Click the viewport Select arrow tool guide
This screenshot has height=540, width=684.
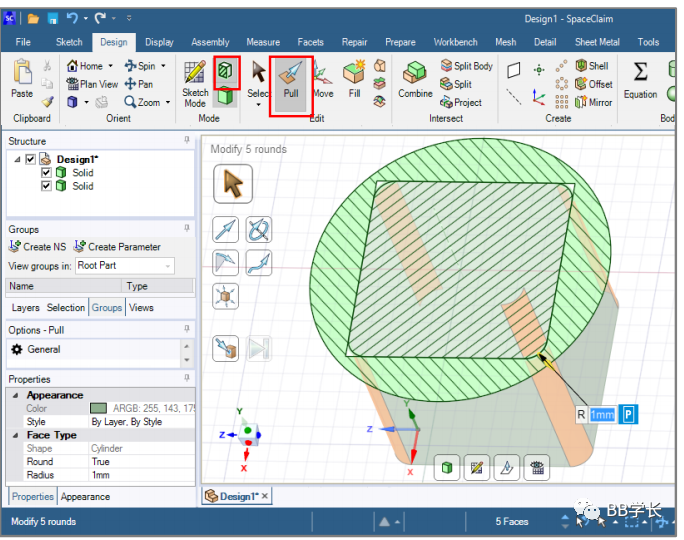tap(233, 184)
